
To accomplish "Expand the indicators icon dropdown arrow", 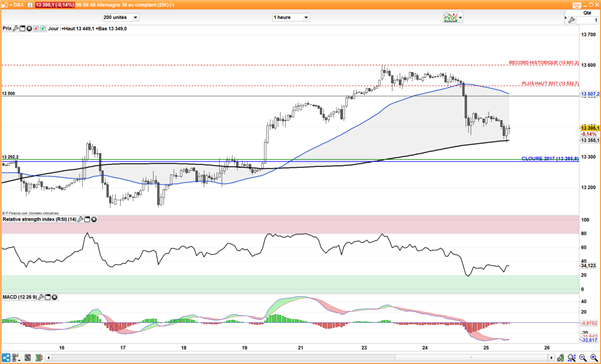I will pyautogui.click(x=460, y=18).
